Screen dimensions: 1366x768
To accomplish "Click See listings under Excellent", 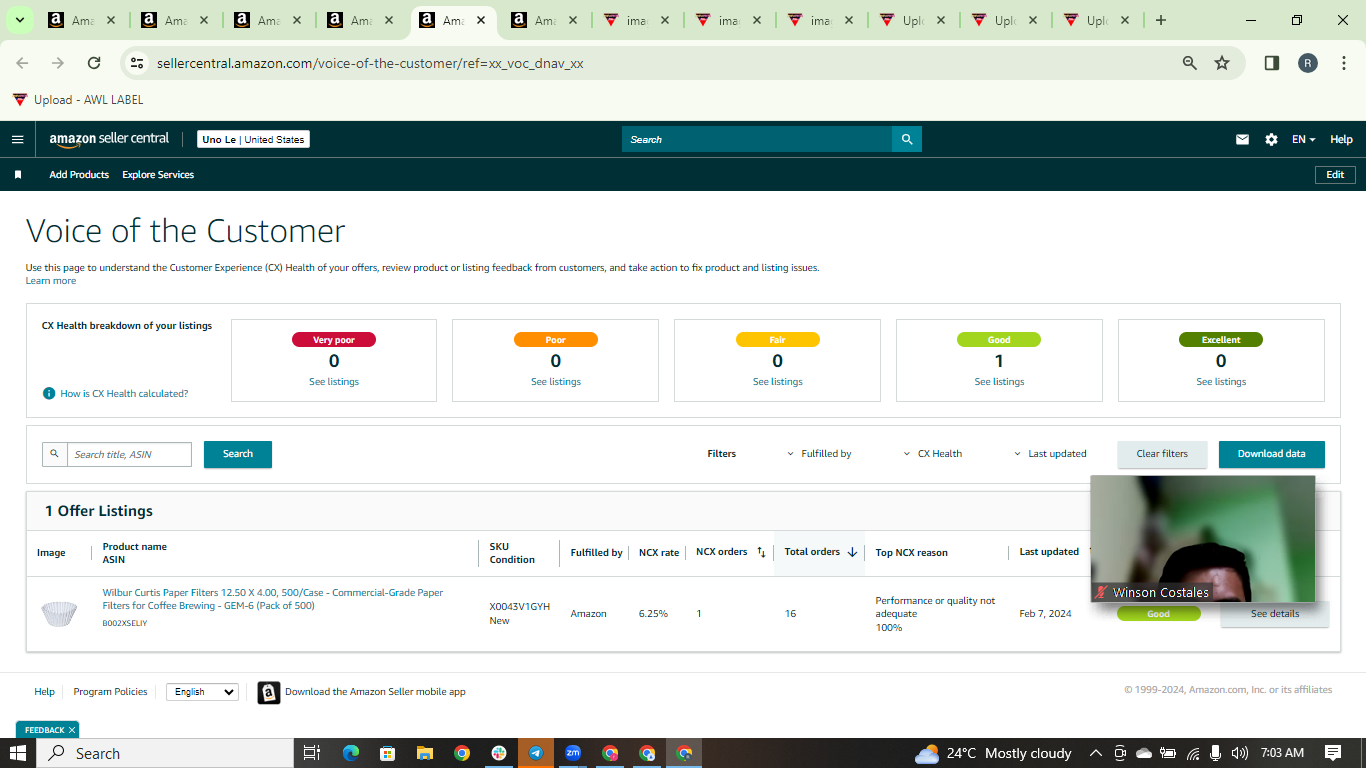I will tap(1221, 382).
